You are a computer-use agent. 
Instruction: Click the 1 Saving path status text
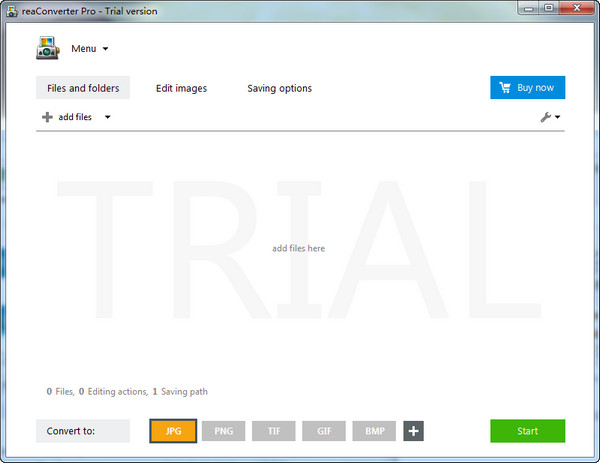coord(180,391)
